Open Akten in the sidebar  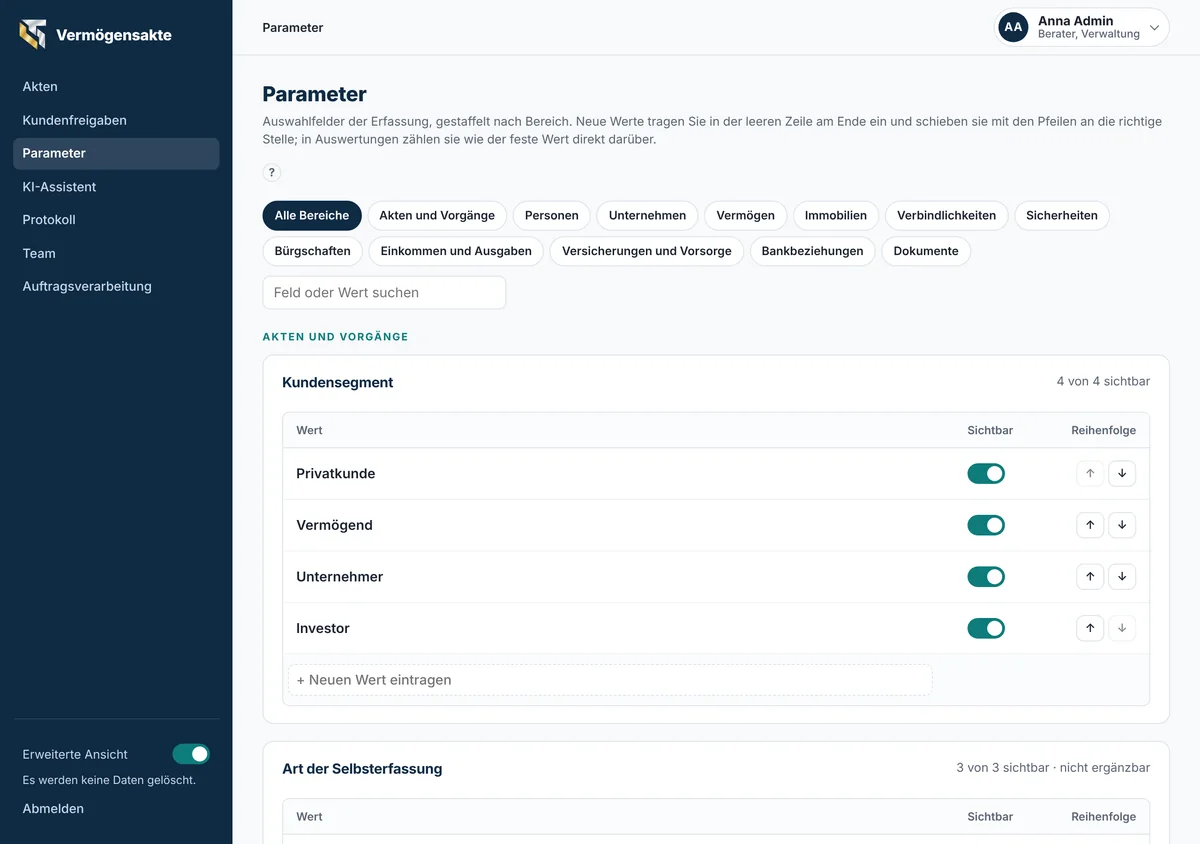tap(116, 87)
